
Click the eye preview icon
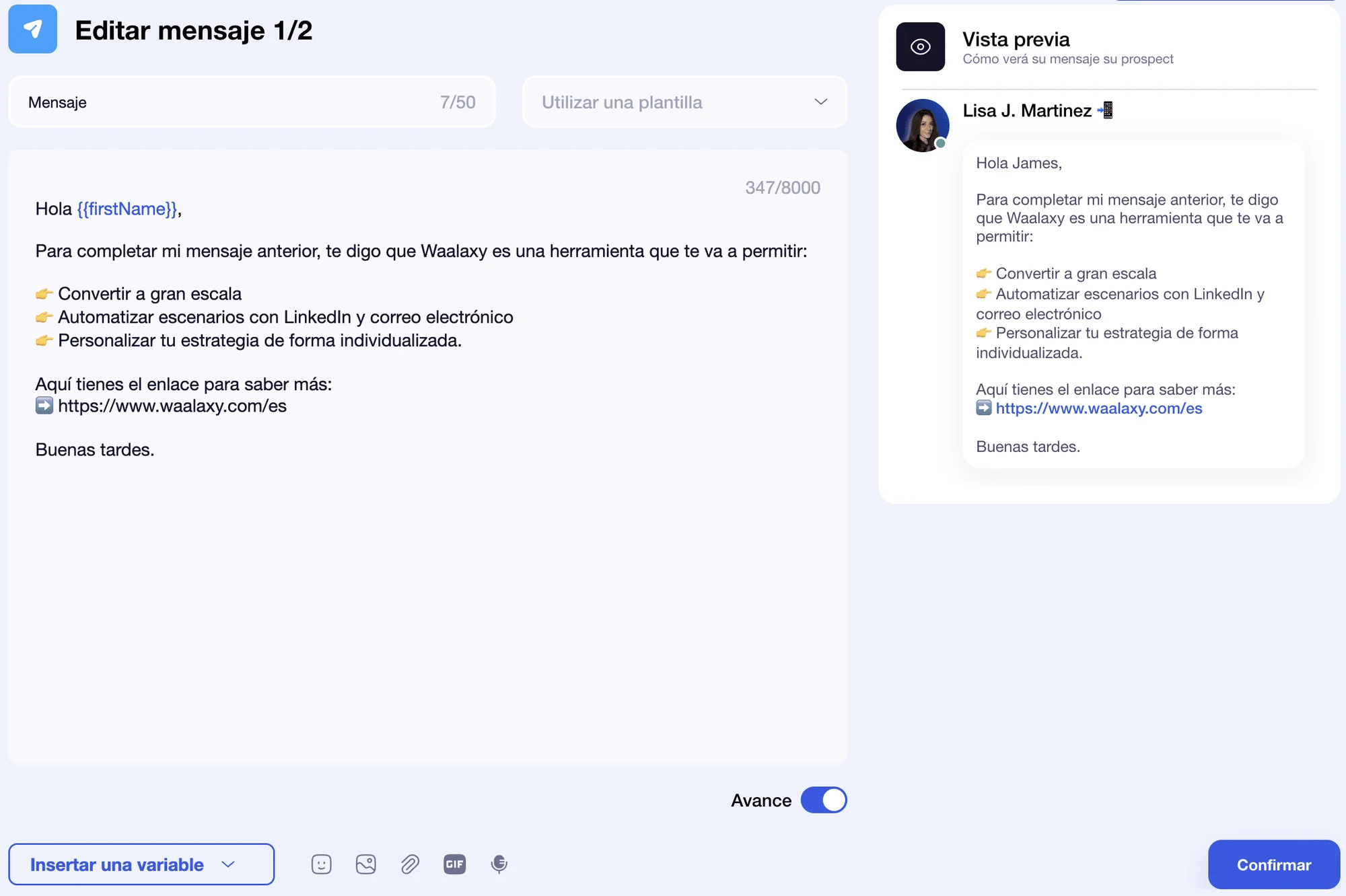[x=920, y=46]
